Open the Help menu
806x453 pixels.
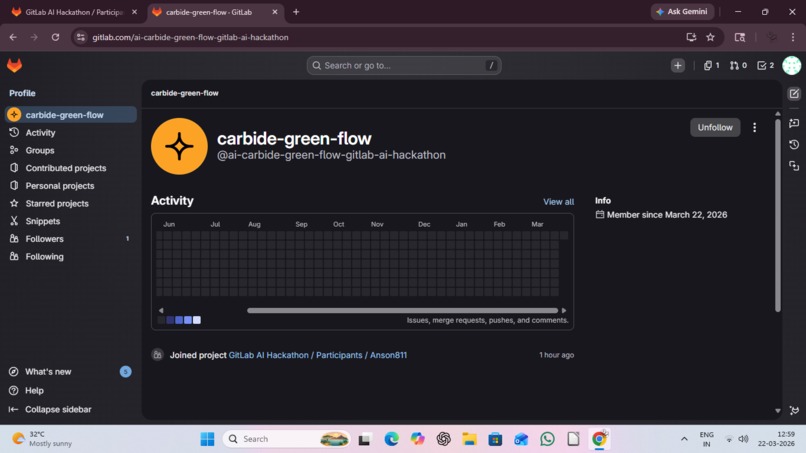coord(34,391)
